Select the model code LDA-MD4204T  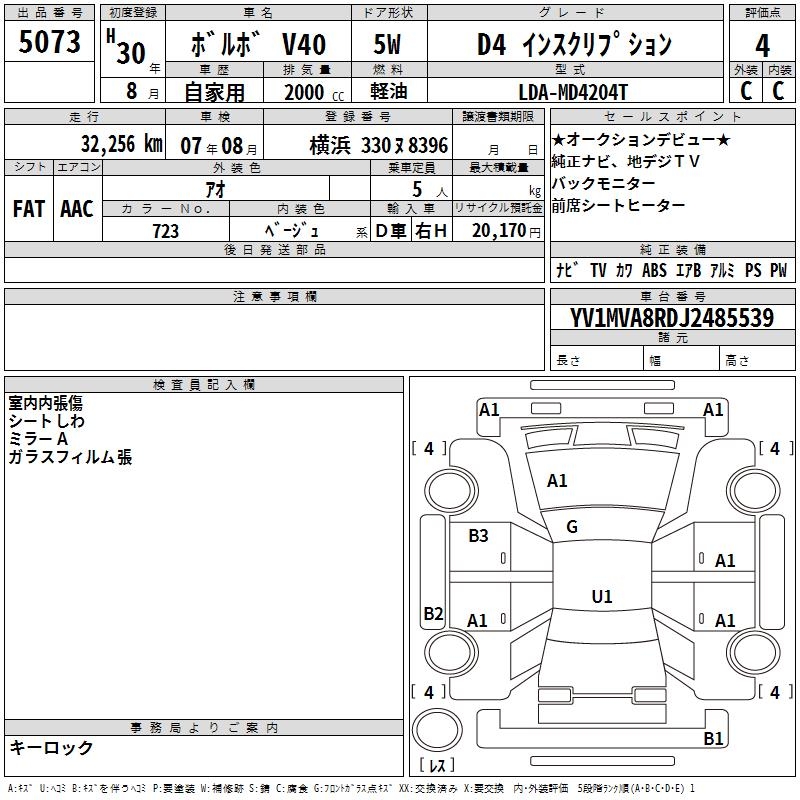[x=573, y=92]
